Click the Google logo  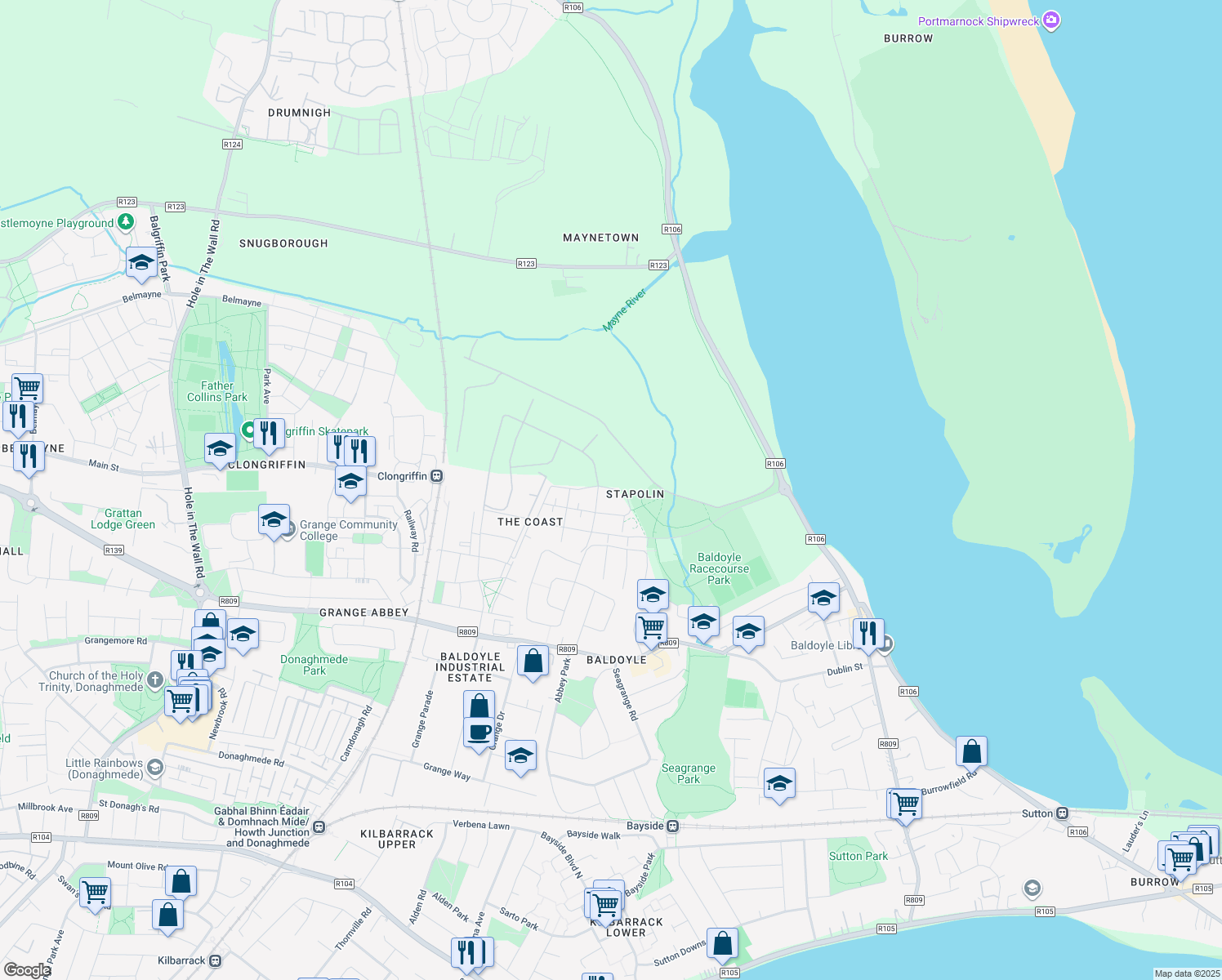[x=27, y=970]
